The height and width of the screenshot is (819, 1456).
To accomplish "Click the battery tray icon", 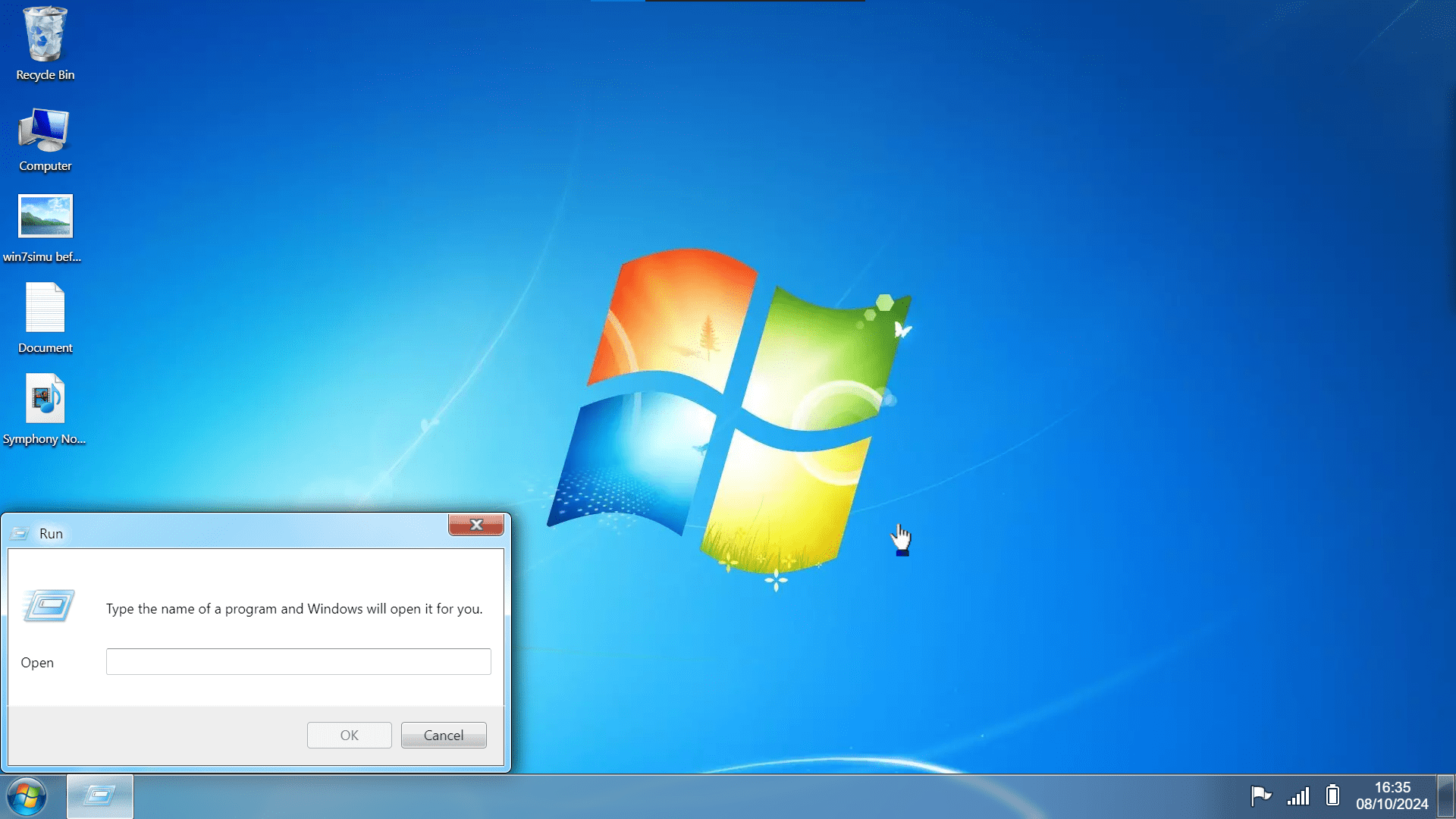I will [x=1332, y=795].
